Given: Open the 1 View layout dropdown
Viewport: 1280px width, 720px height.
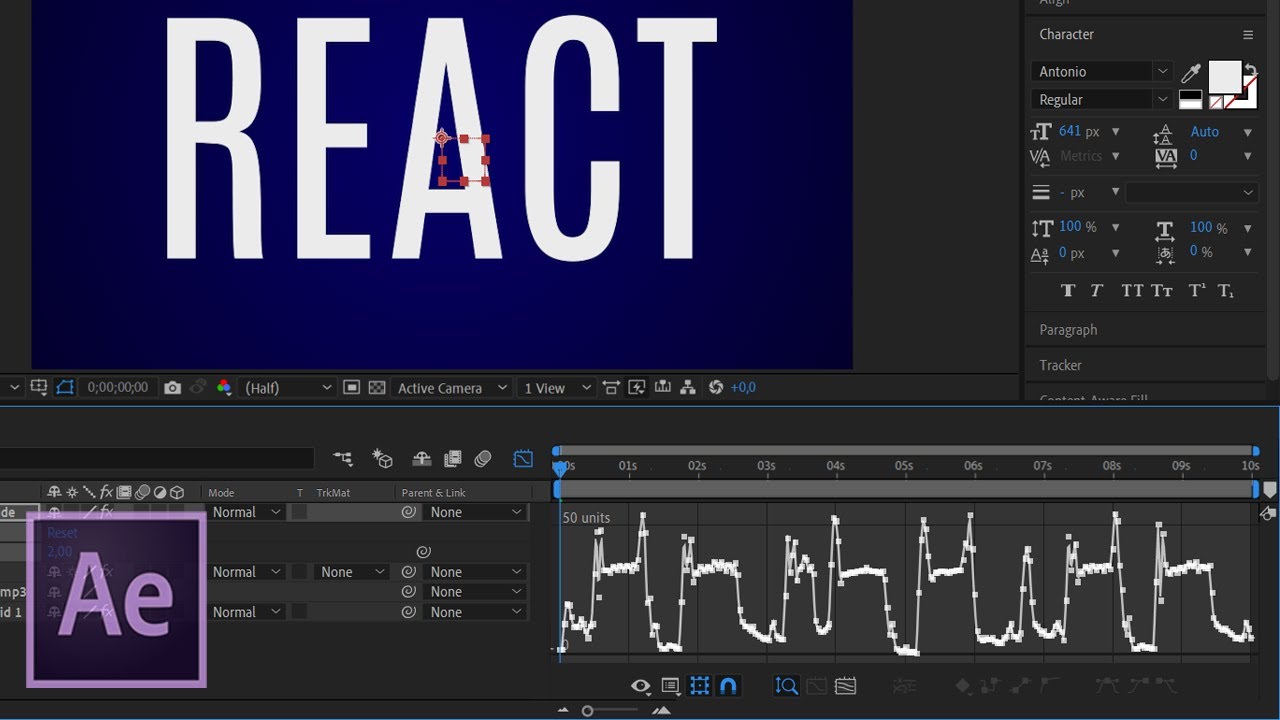Looking at the screenshot, I should pyautogui.click(x=557, y=388).
